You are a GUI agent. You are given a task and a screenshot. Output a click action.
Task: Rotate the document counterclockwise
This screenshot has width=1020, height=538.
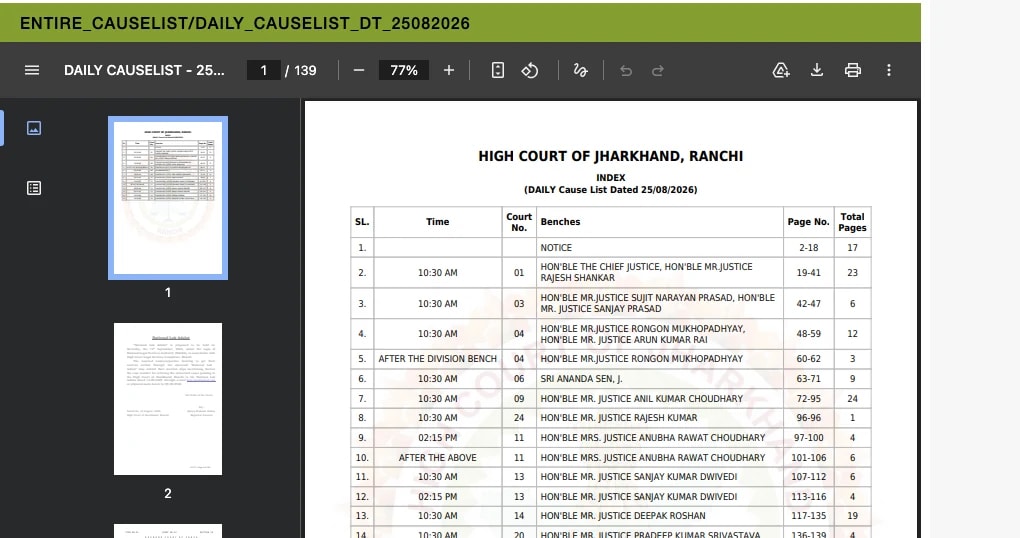tap(530, 70)
